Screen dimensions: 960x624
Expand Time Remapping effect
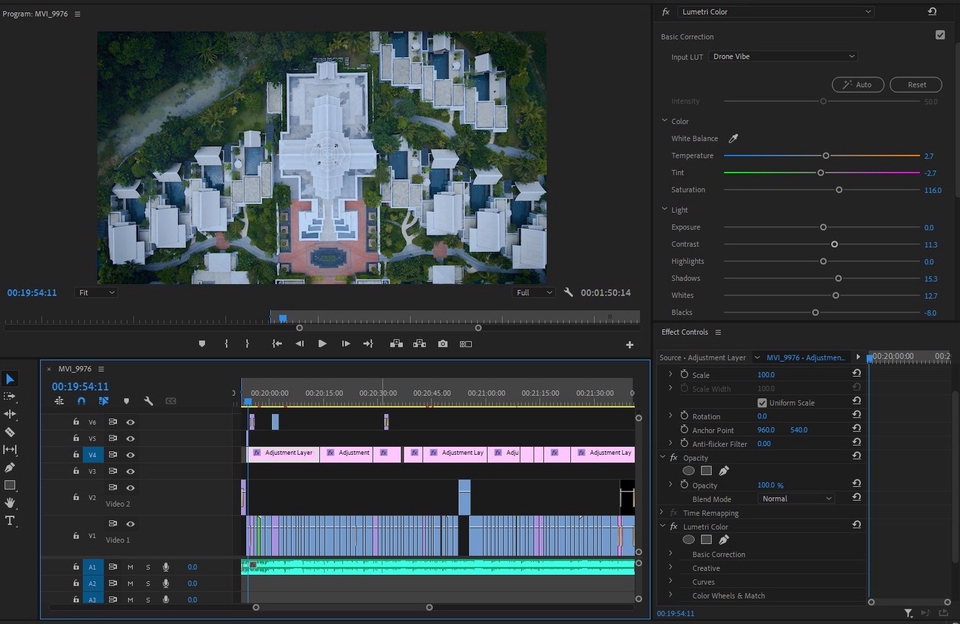coord(662,513)
